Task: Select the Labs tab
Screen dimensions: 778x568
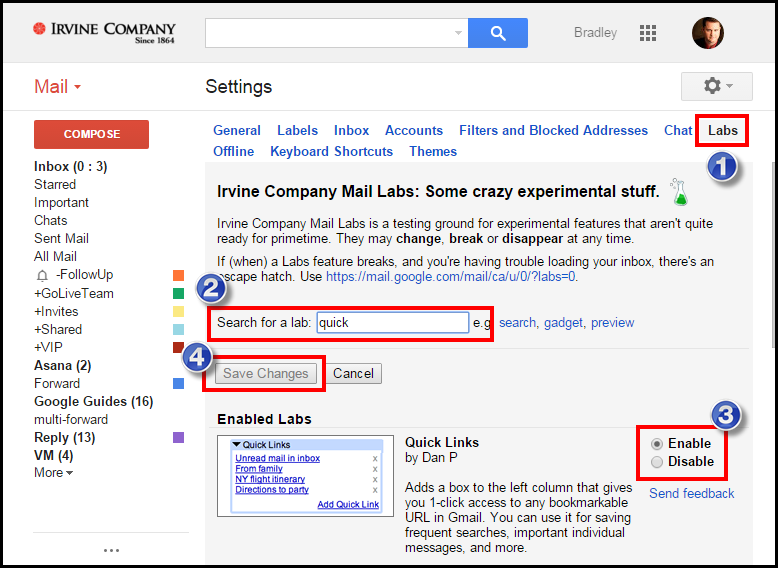Action: [x=722, y=130]
